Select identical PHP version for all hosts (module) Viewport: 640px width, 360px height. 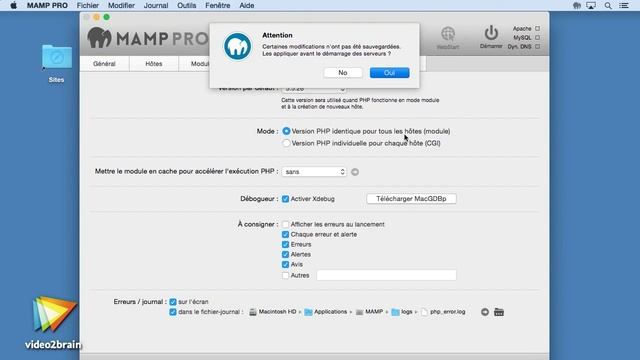[286, 131]
